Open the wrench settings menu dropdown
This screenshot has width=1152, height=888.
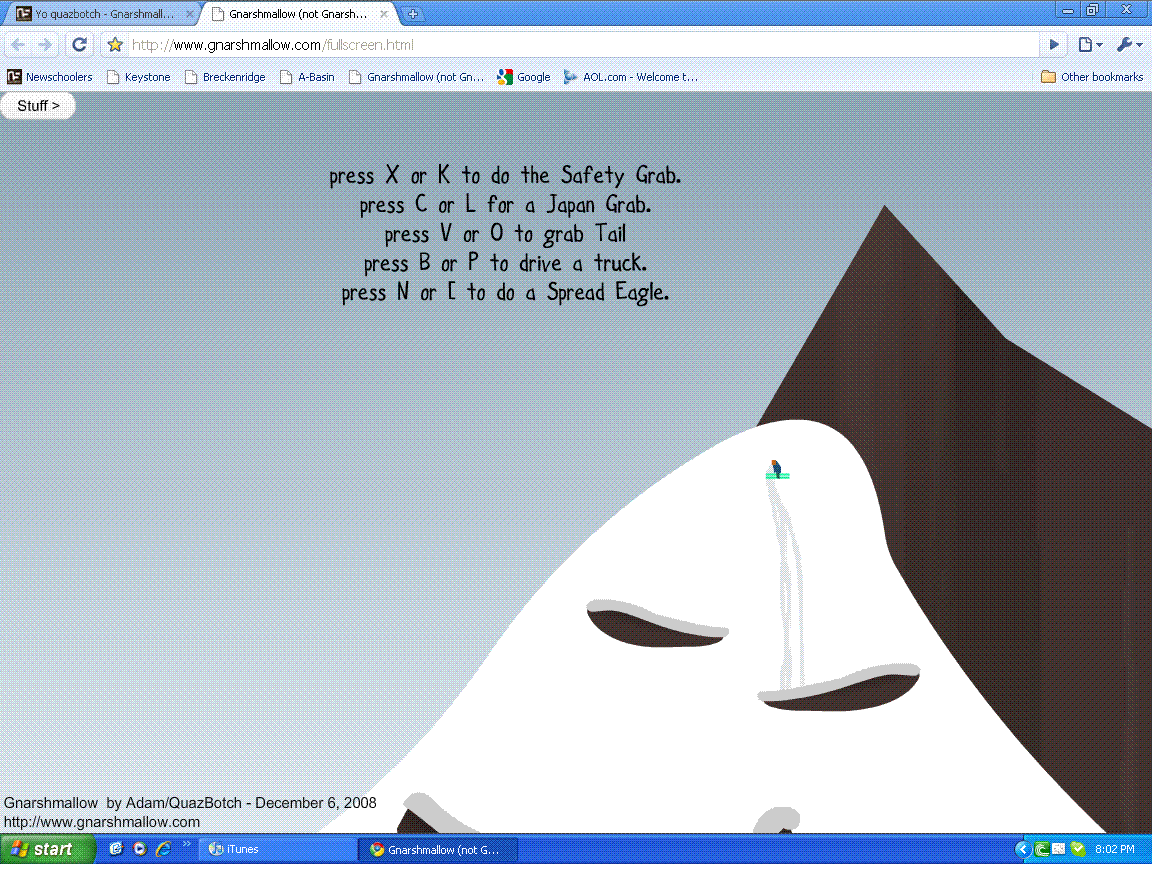pos(1129,45)
